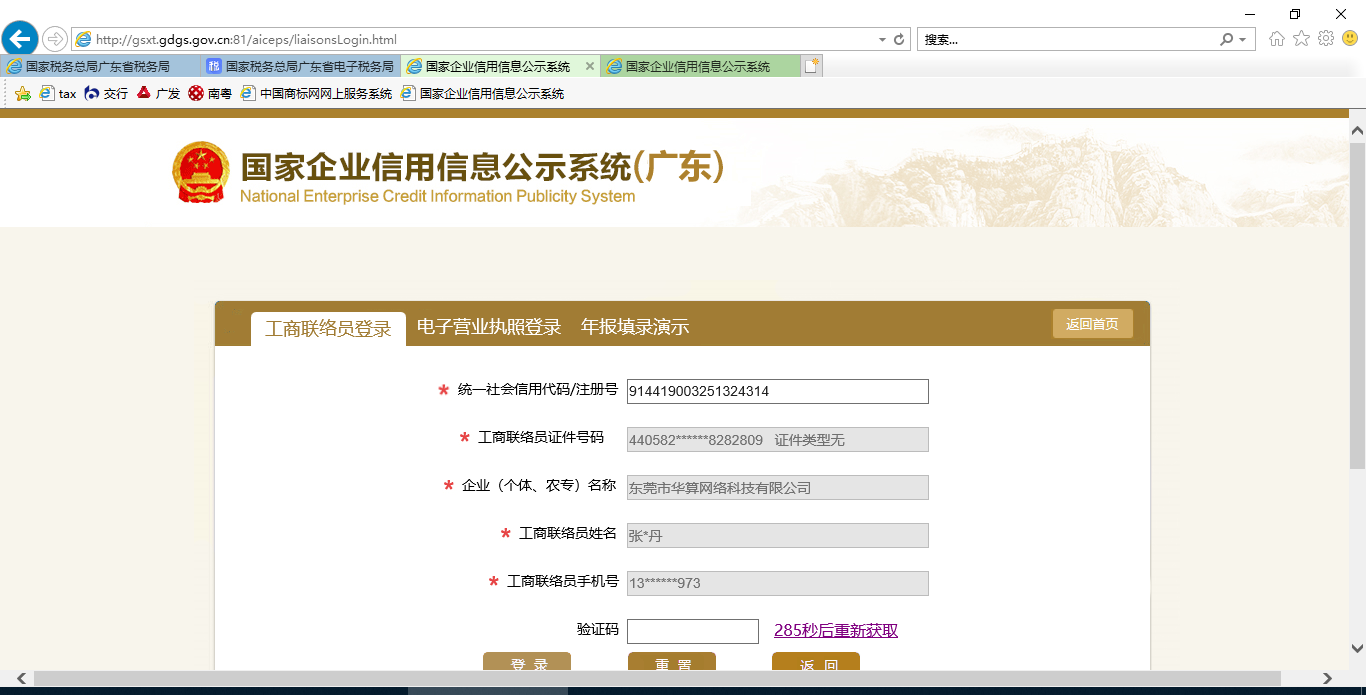Click the 验证码 input box

(x=693, y=631)
